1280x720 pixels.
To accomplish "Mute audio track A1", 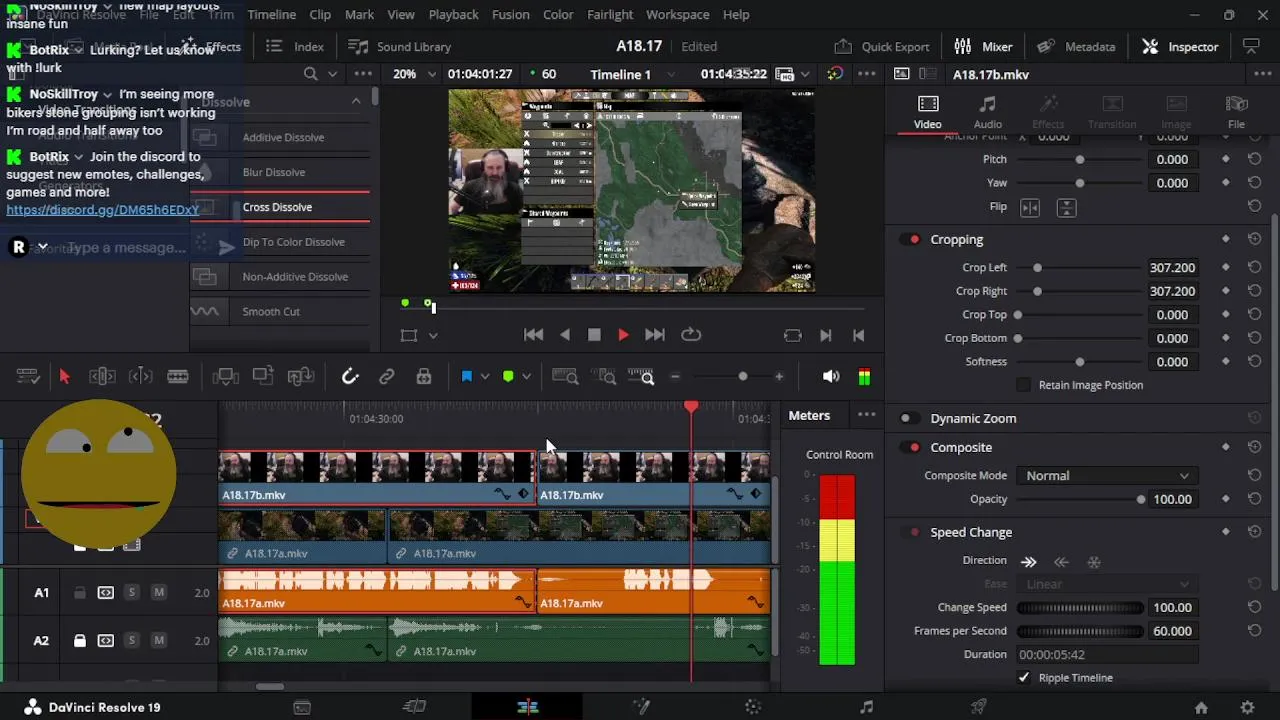I will coord(159,593).
